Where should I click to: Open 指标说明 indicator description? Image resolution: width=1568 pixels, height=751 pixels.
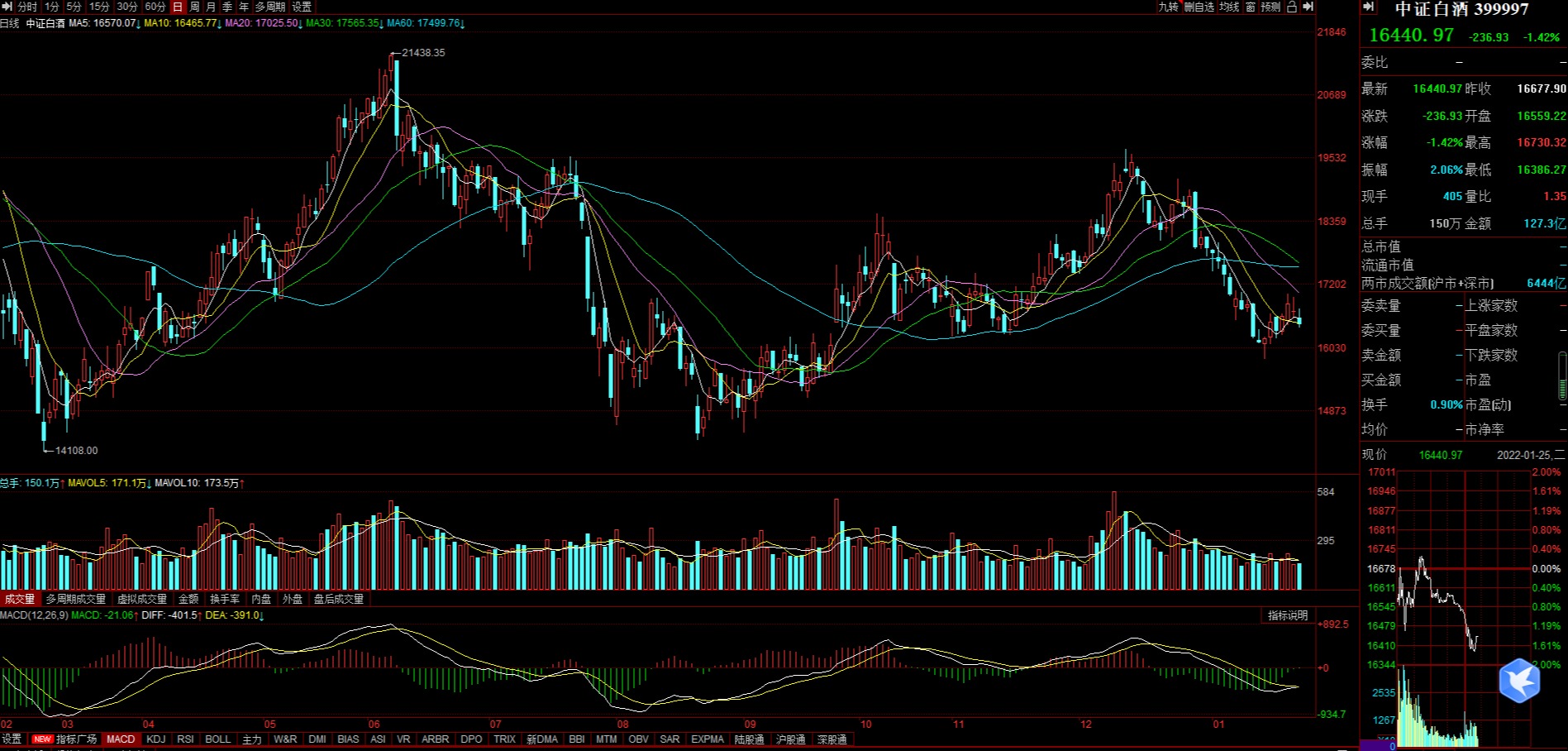[x=1288, y=615]
